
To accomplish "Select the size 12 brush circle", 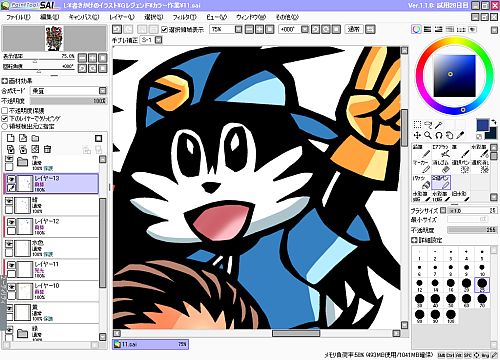I will click(x=419, y=284).
